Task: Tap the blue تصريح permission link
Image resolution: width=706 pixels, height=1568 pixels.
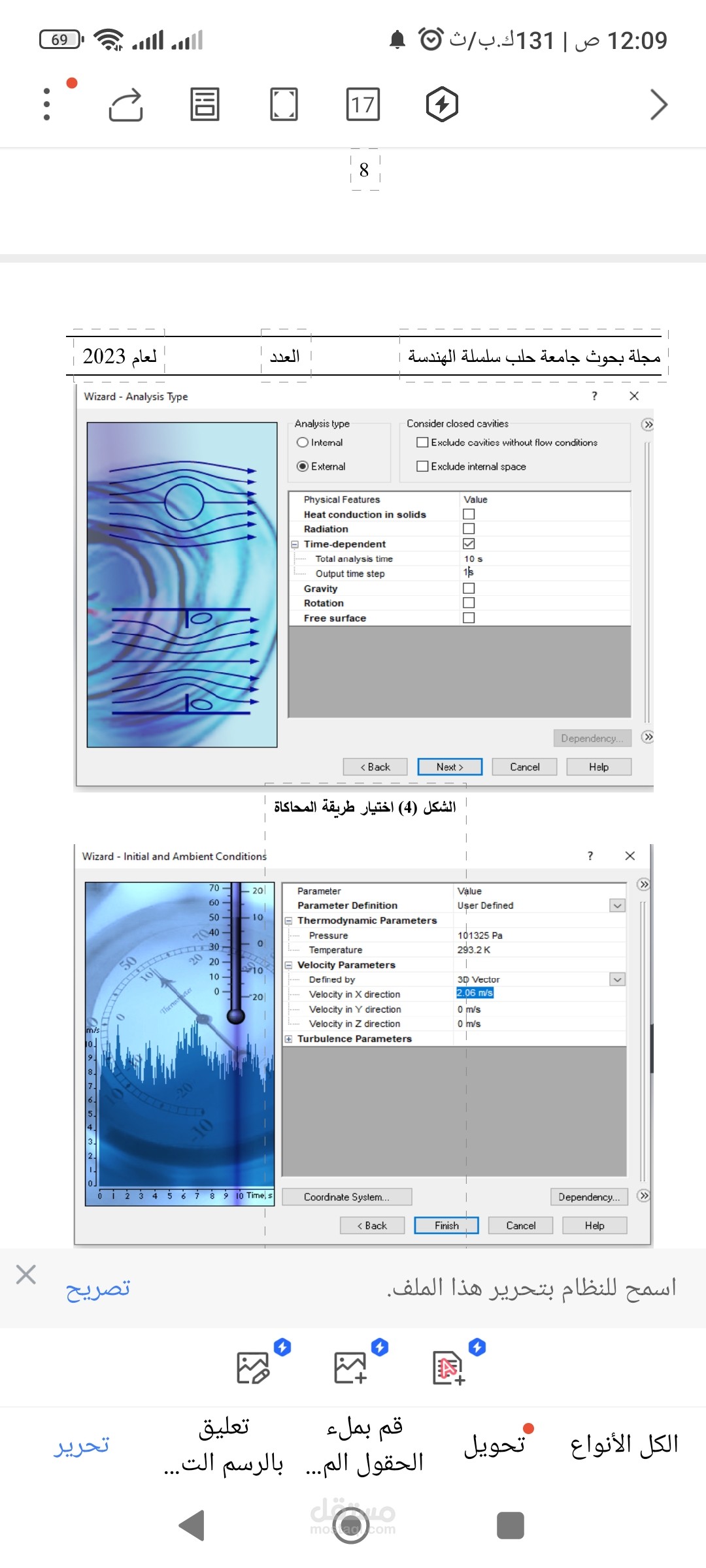Action: pos(98,1288)
